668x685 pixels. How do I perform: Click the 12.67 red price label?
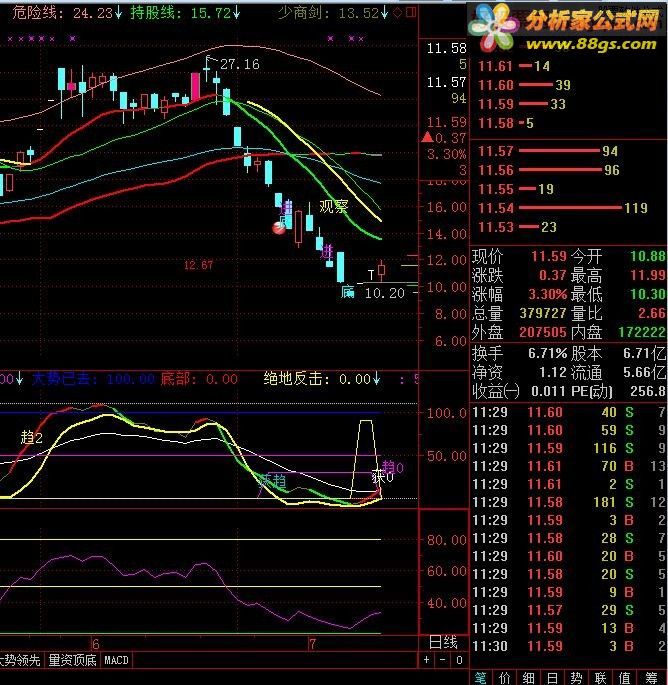[198, 265]
